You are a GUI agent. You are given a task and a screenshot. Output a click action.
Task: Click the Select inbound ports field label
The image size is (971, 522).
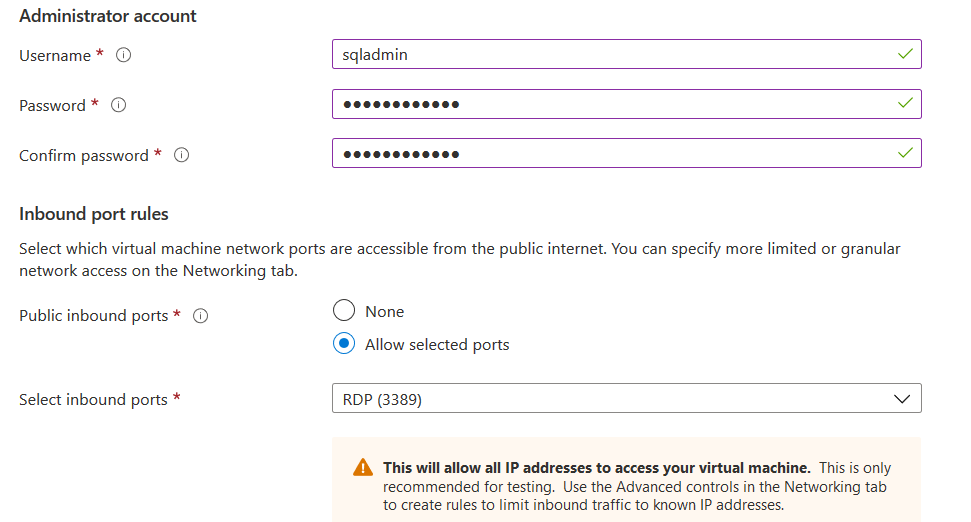pos(93,399)
